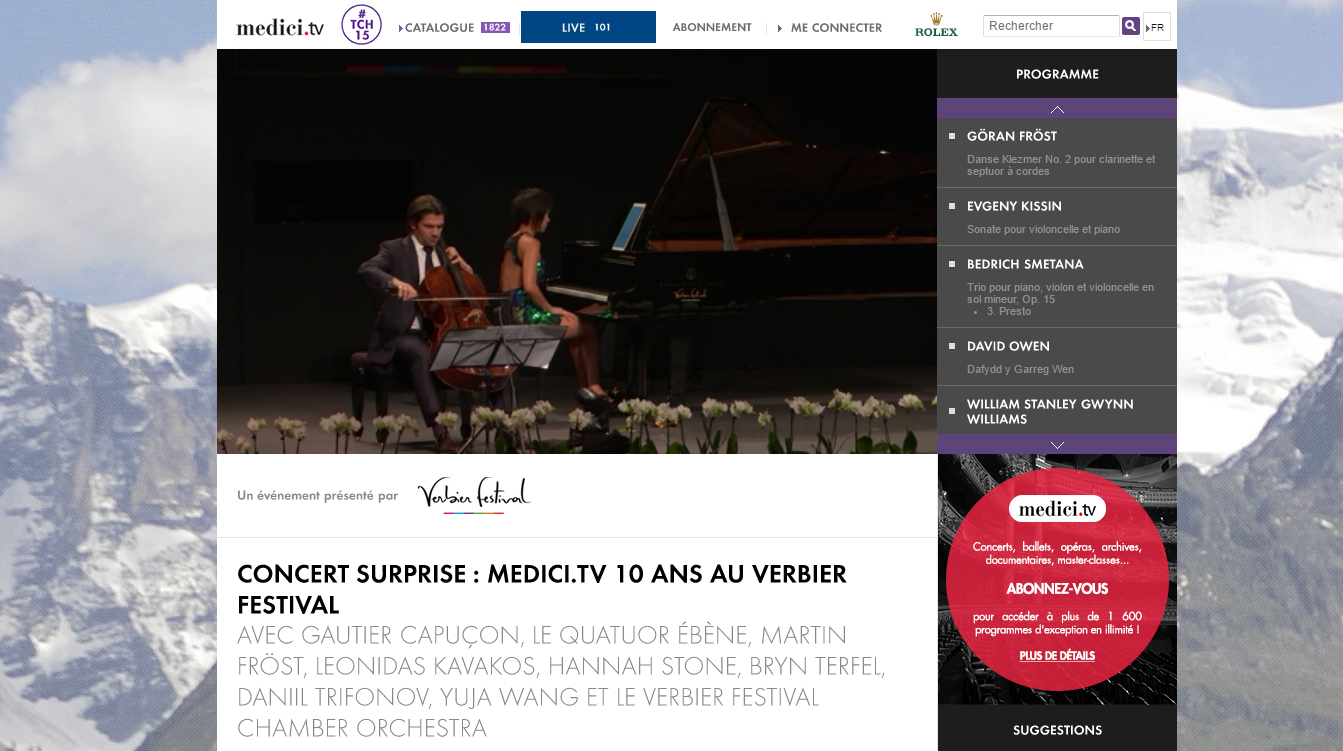Open the #TCH15 circular badge
This screenshot has height=751, width=1343.
tap(362, 25)
